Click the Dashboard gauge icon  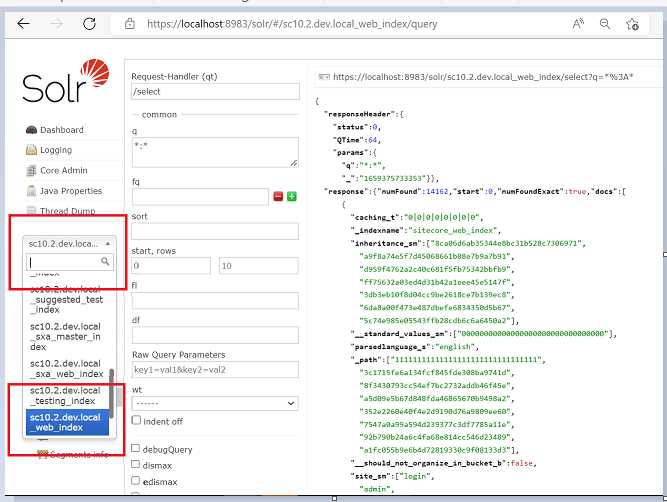31,130
